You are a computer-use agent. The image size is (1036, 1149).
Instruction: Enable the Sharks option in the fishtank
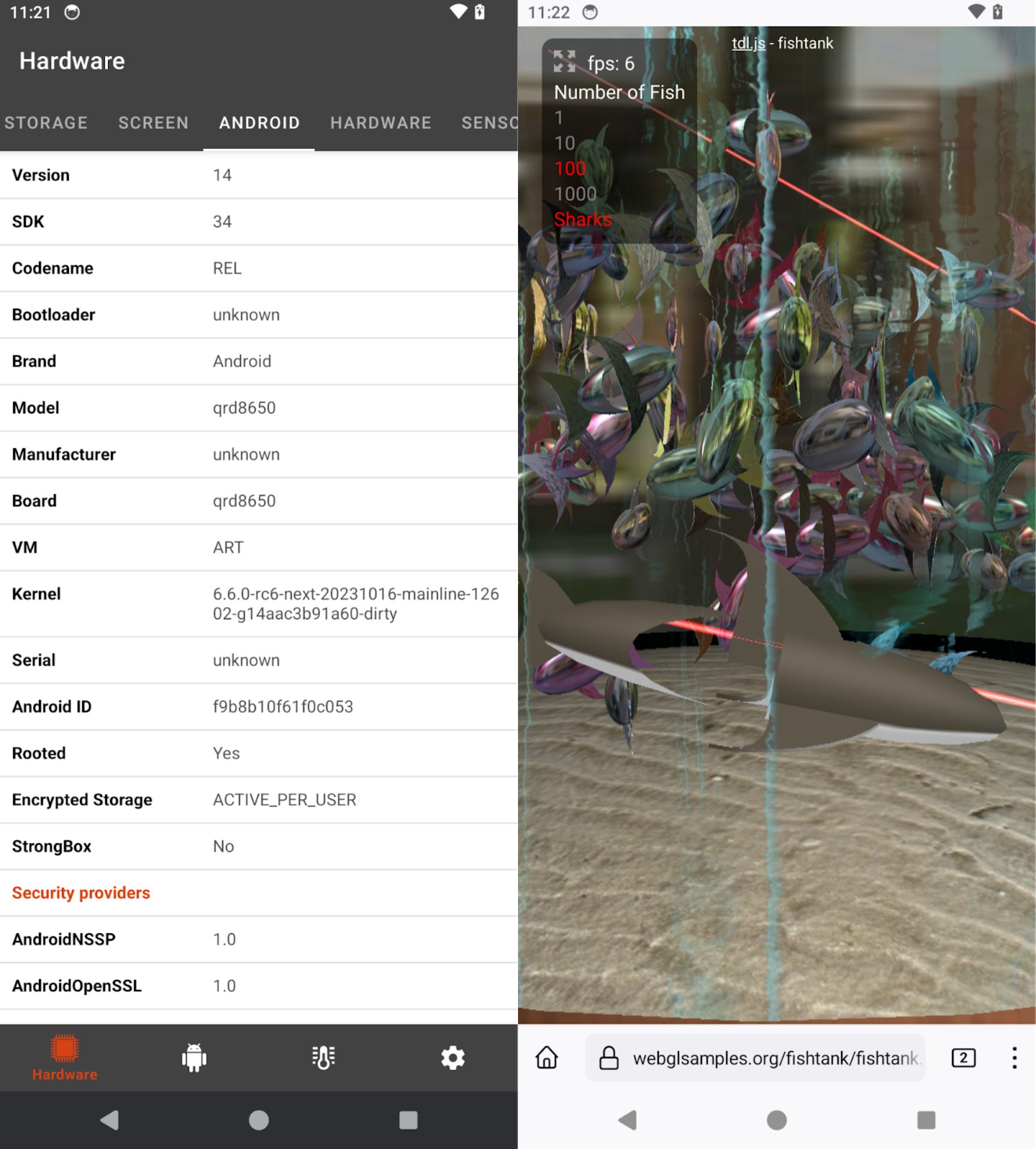point(583,219)
